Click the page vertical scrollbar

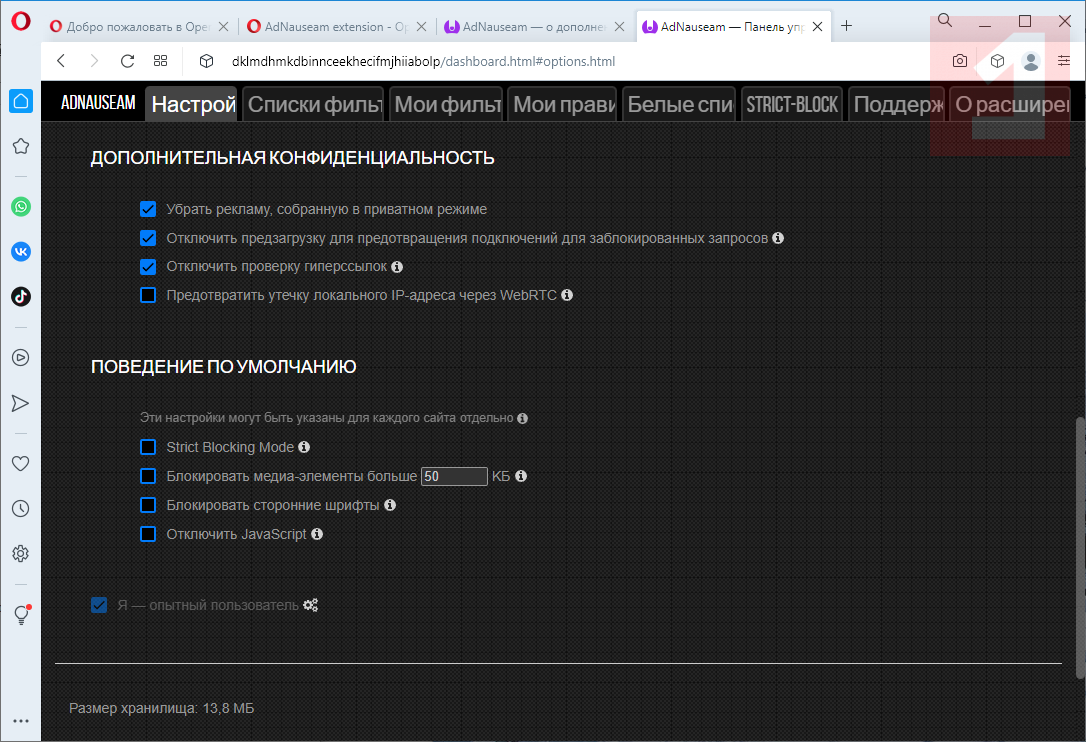point(1080,547)
